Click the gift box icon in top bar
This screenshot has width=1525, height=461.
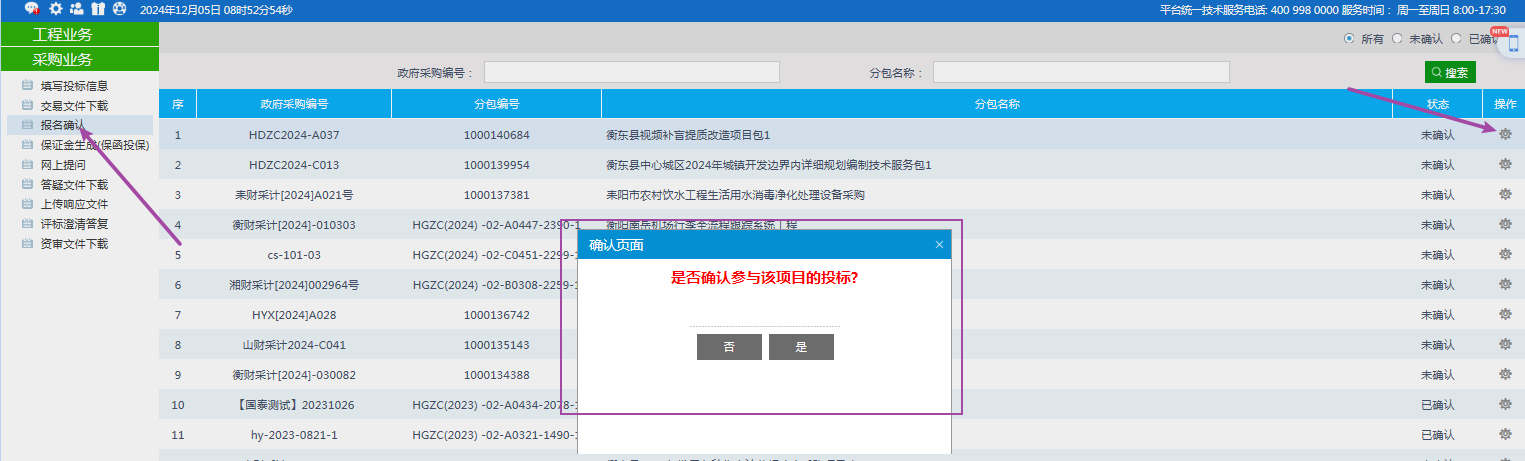98,9
